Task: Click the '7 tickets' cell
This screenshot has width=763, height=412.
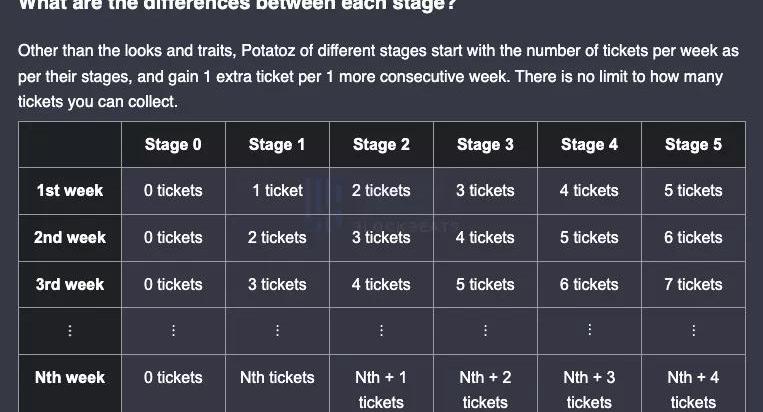Action: click(693, 284)
